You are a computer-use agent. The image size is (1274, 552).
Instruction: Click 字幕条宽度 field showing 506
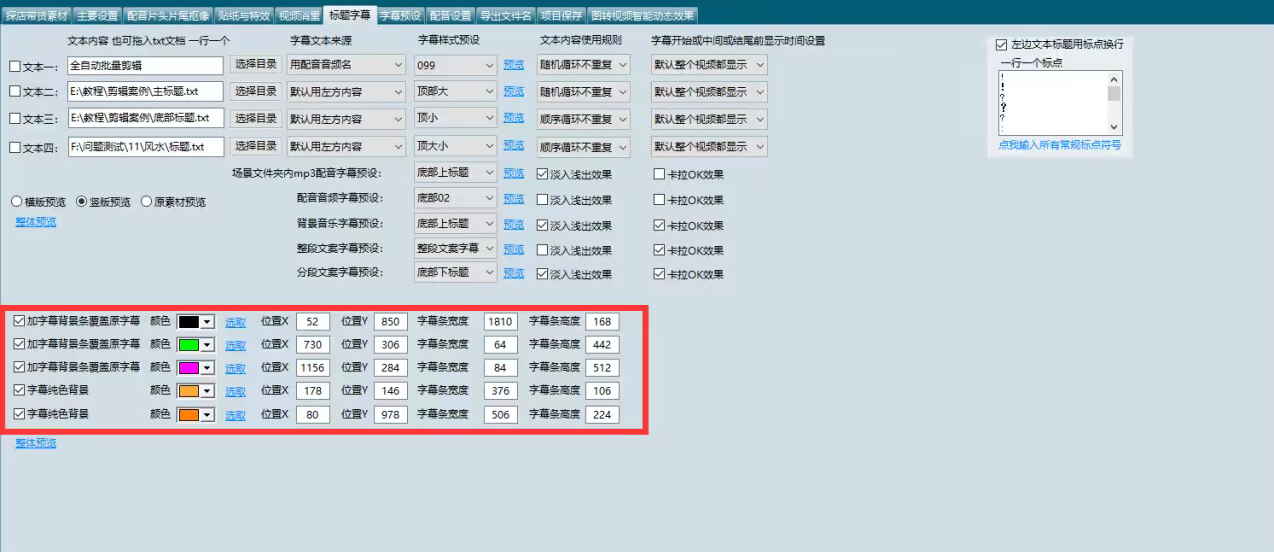click(x=500, y=414)
